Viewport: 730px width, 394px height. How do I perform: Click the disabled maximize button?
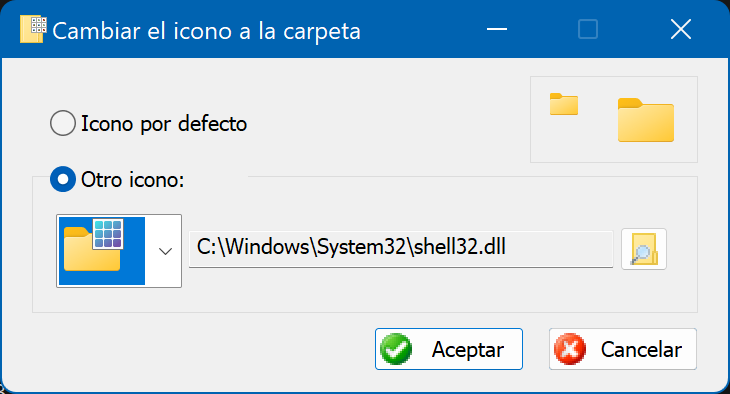coord(588,29)
